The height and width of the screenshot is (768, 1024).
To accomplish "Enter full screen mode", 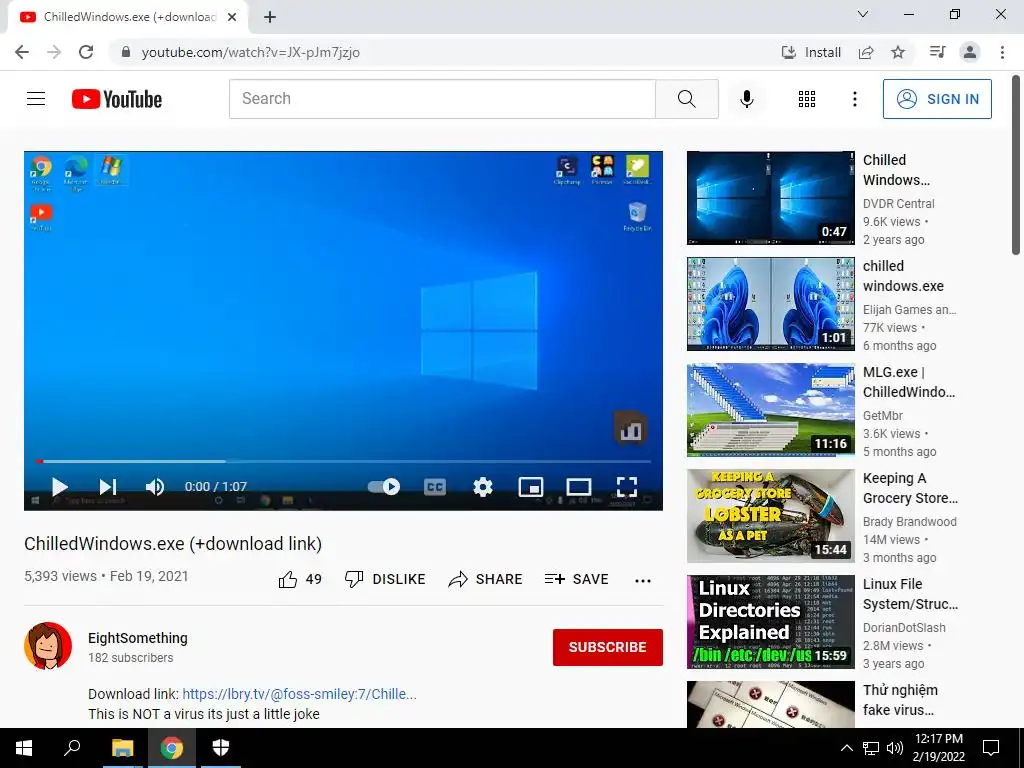I will point(627,487).
